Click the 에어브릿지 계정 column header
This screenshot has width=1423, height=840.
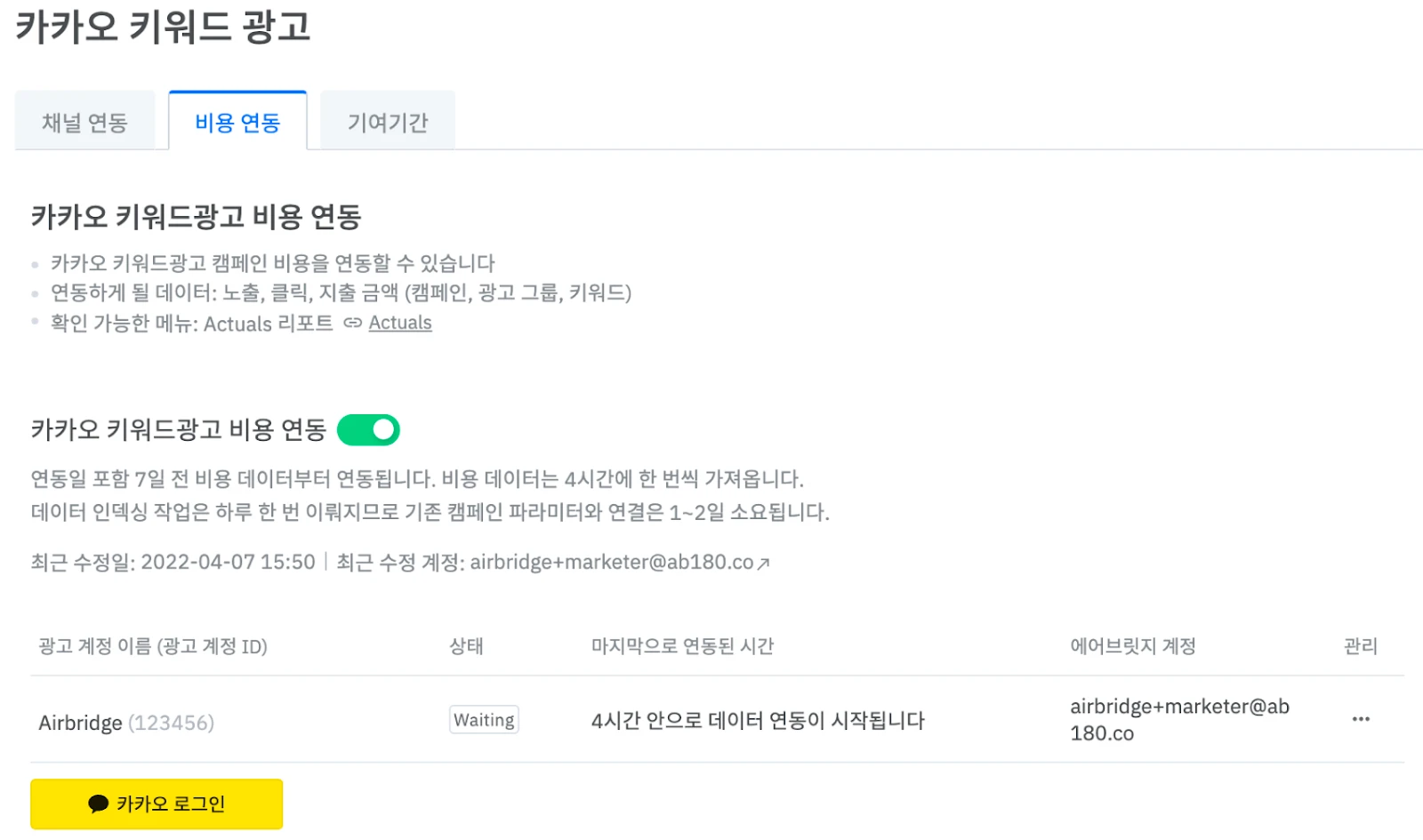pos(1132,646)
